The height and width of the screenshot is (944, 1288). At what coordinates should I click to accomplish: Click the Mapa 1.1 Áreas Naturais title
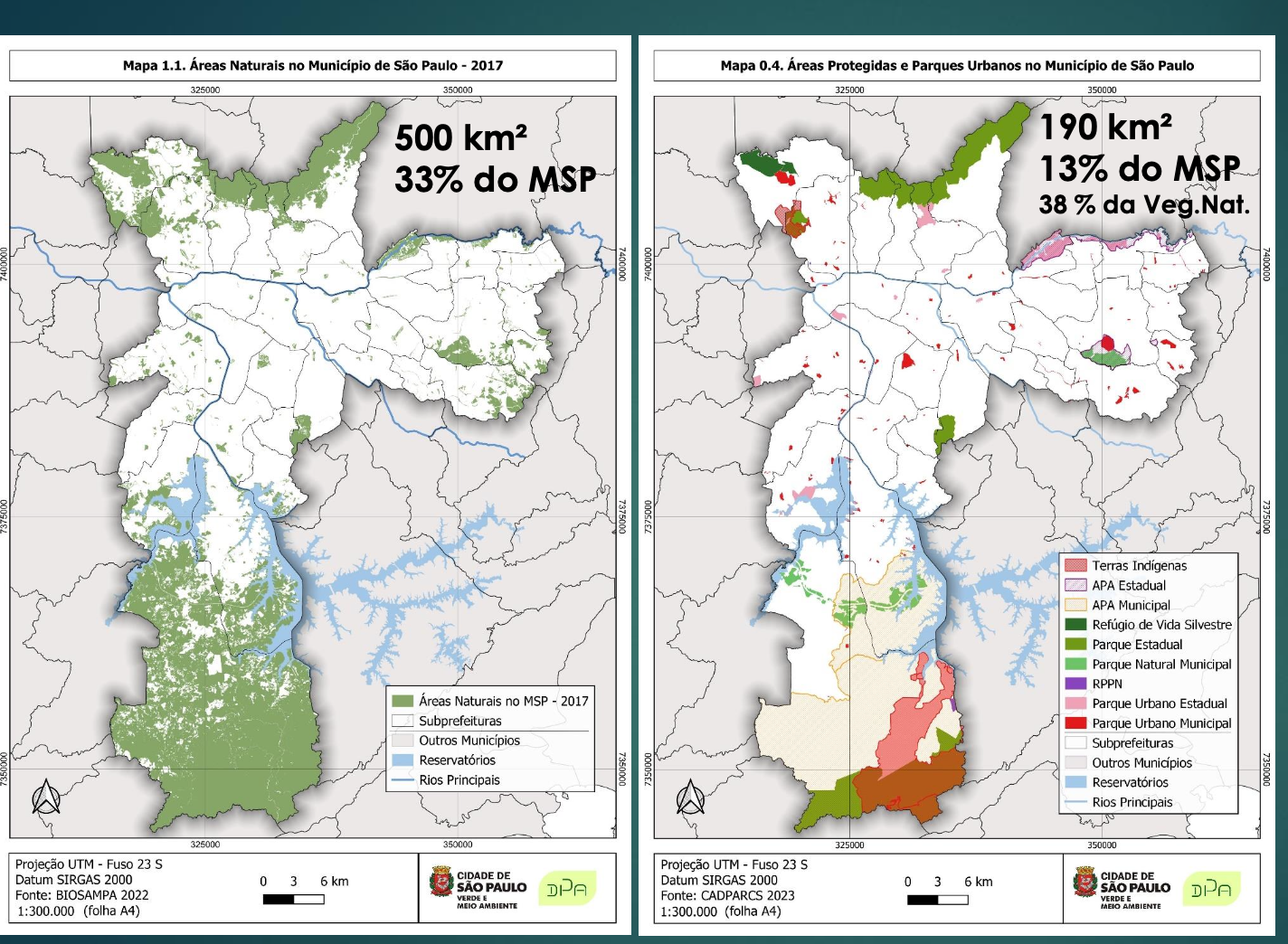click(x=313, y=65)
